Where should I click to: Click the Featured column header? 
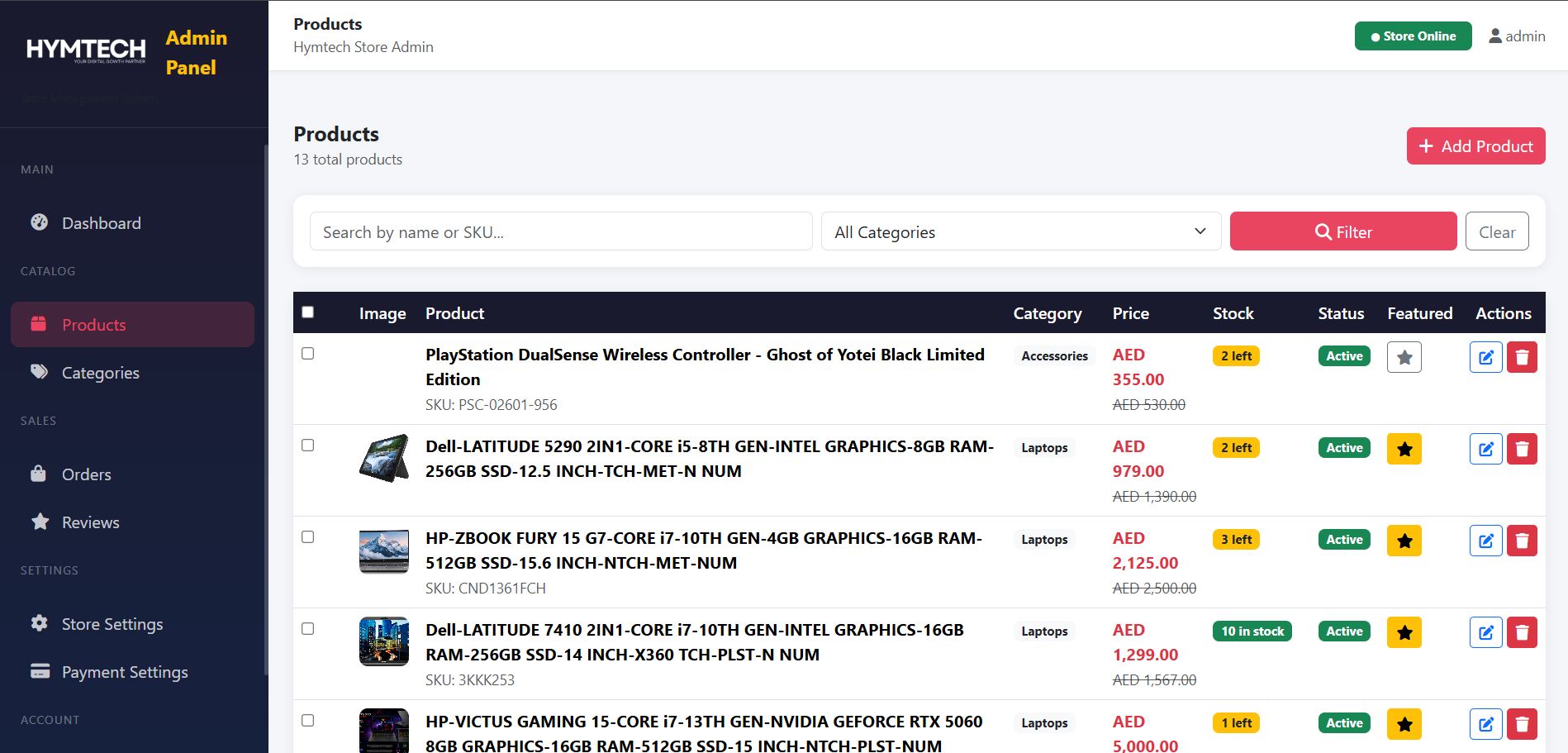point(1419,313)
